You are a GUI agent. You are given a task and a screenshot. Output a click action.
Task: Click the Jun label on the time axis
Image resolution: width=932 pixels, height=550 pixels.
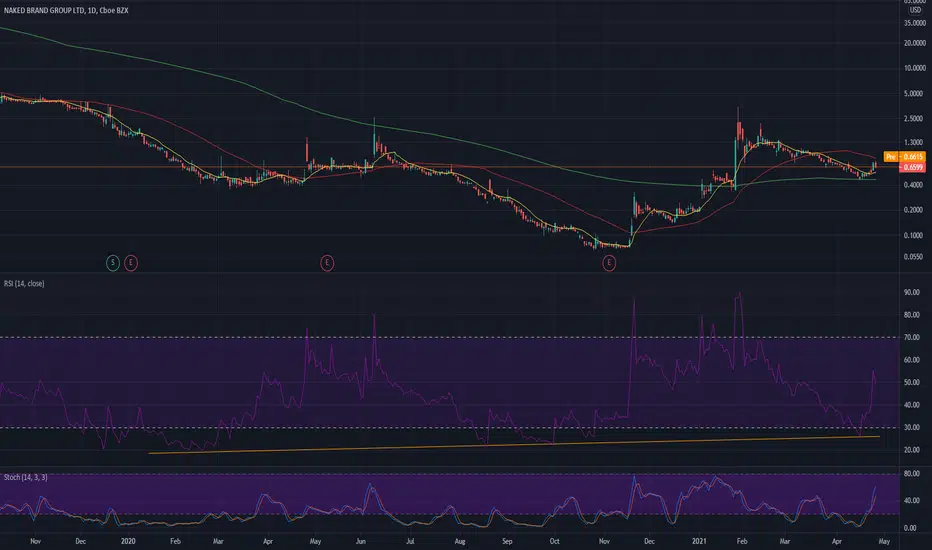[361, 541]
